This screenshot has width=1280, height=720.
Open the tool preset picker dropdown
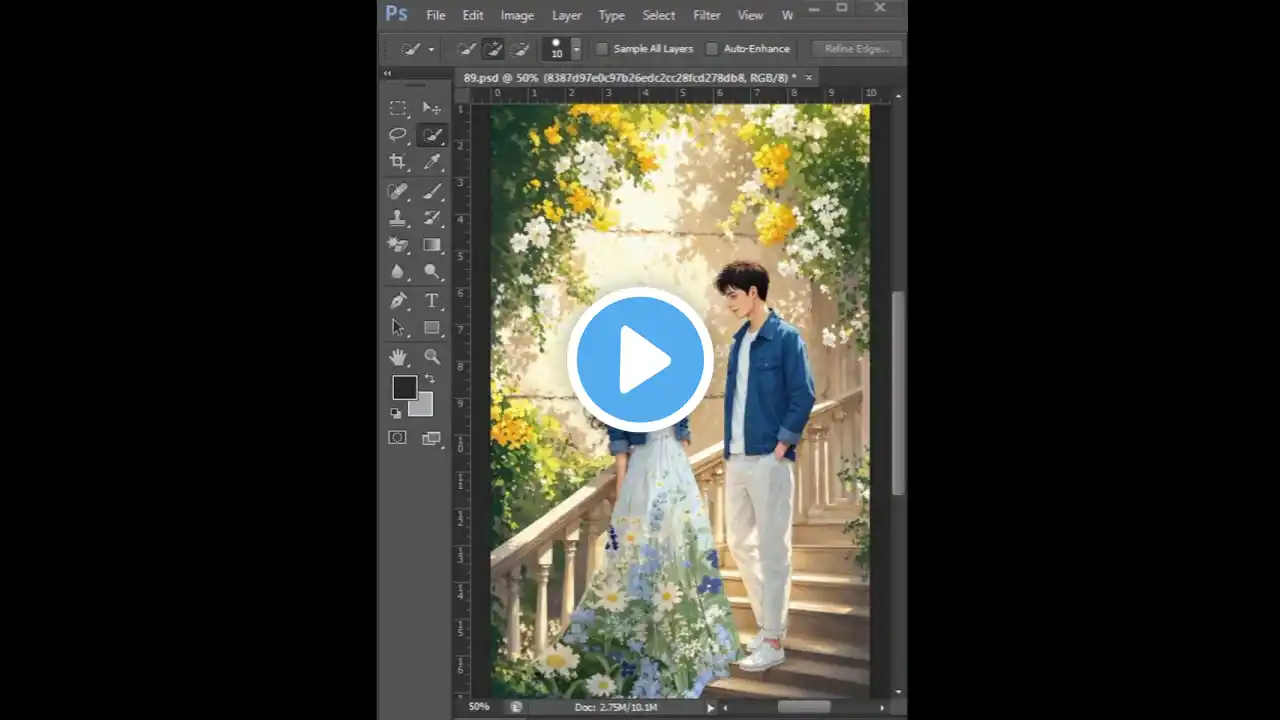(430, 48)
